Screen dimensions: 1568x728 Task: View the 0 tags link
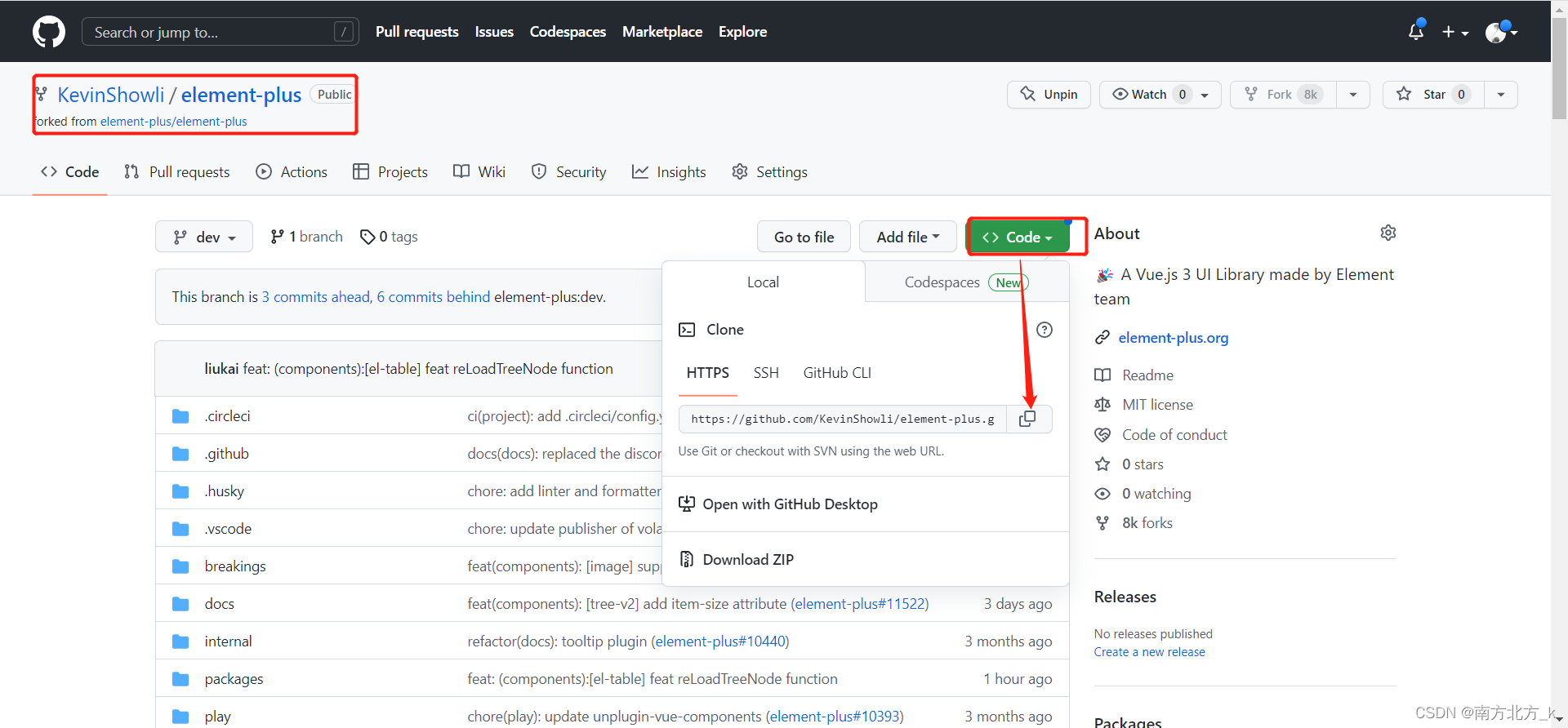point(389,237)
